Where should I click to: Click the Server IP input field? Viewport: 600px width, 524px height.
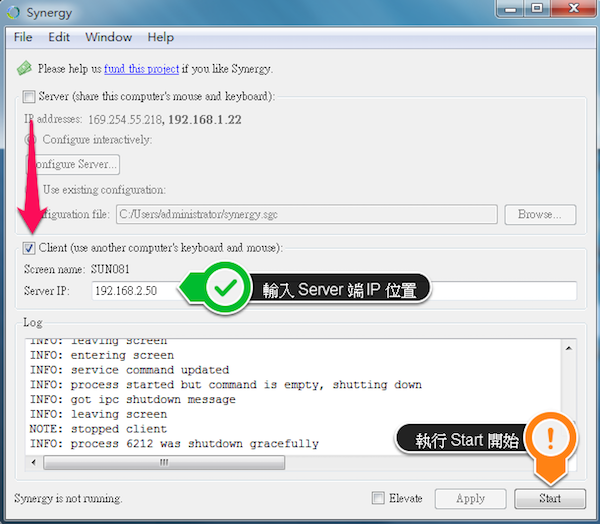(x=334, y=291)
